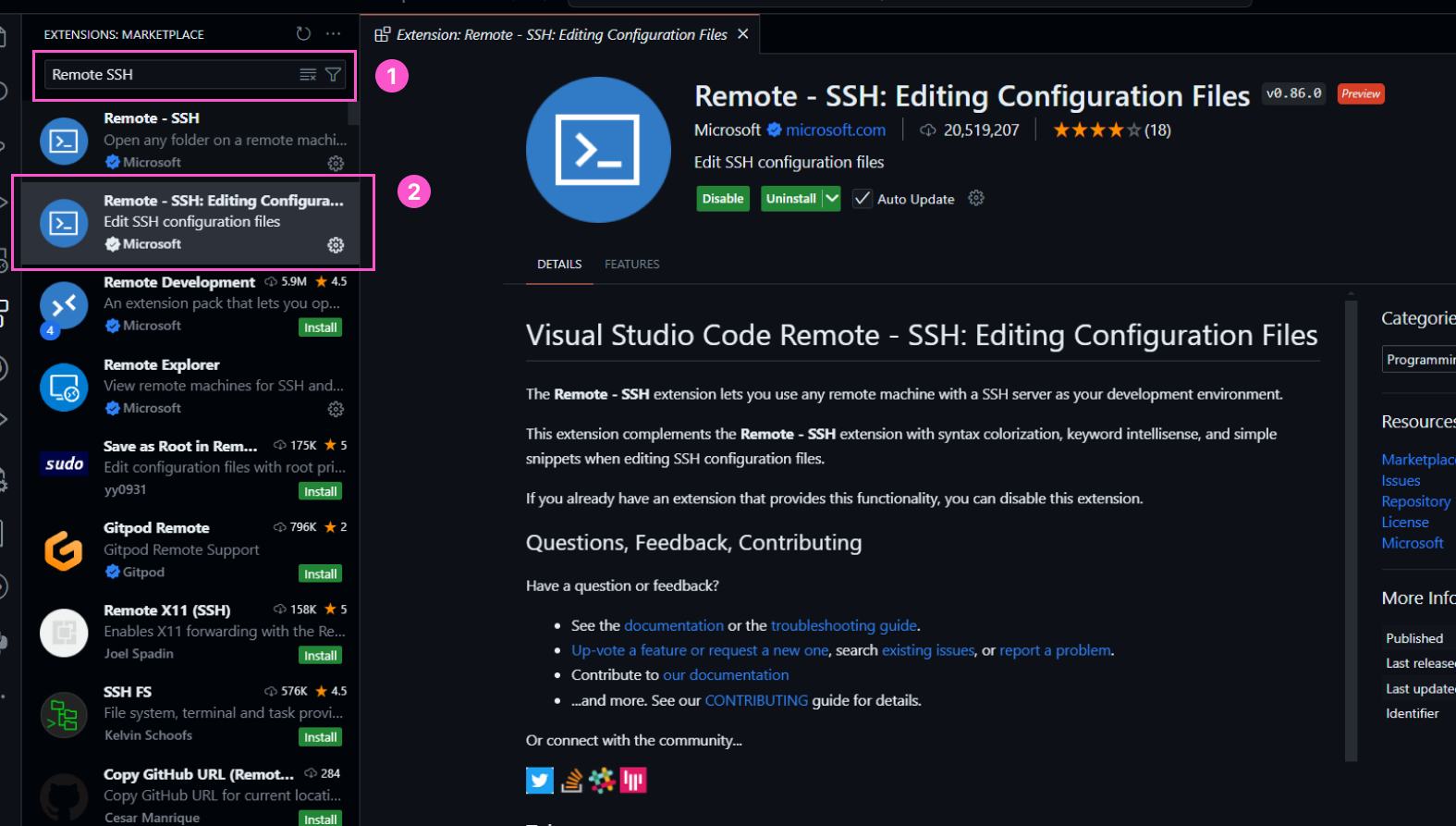
Task: Open the Up-vote a feature or request link
Action: [700, 650]
